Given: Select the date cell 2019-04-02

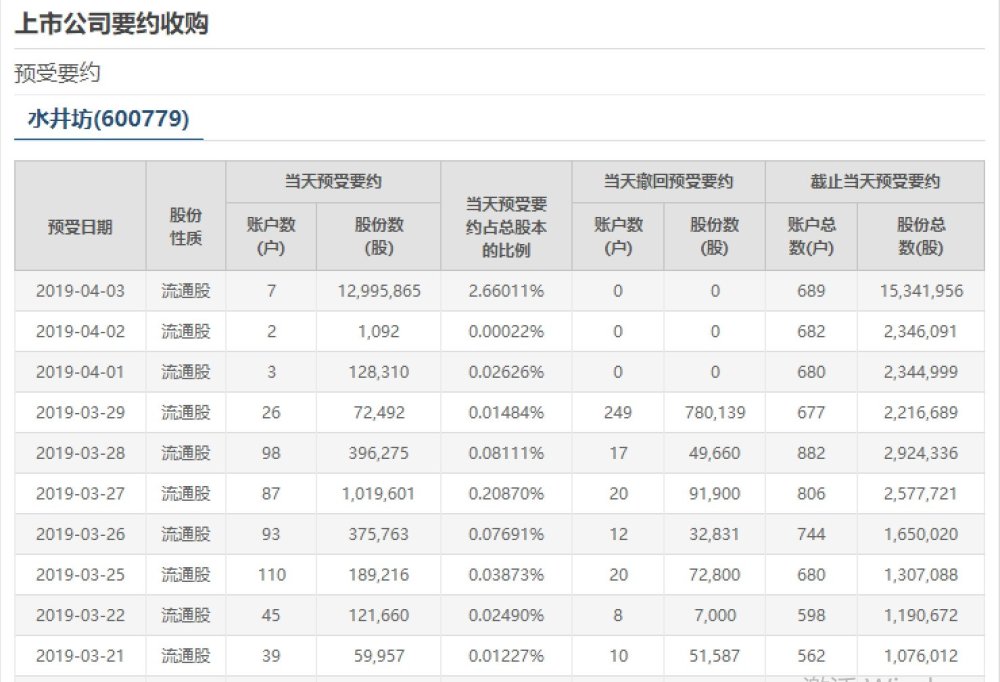Looking at the screenshot, I should coord(80,332).
